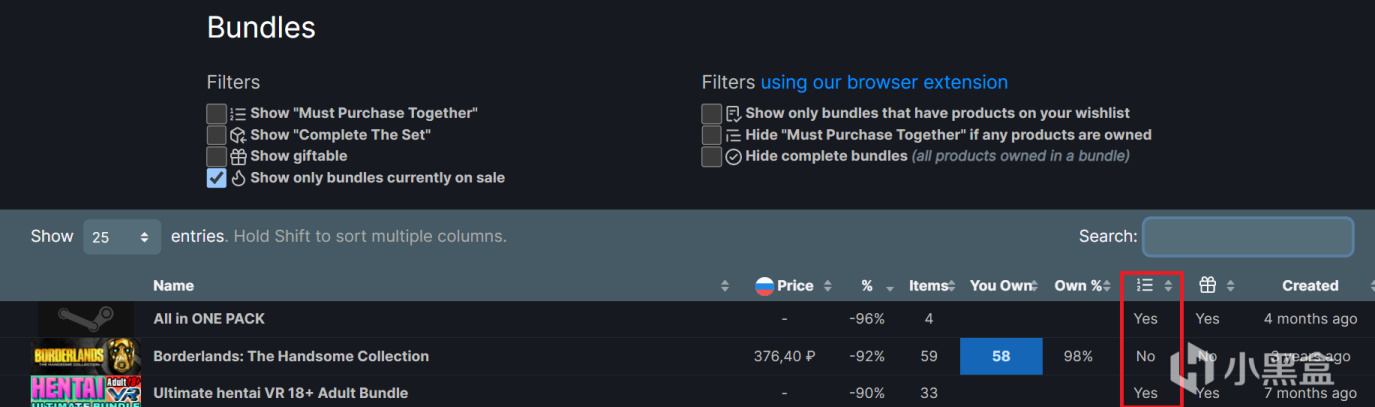Open Borderlands: The Handsome Collection bundle link

click(x=291, y=356)
